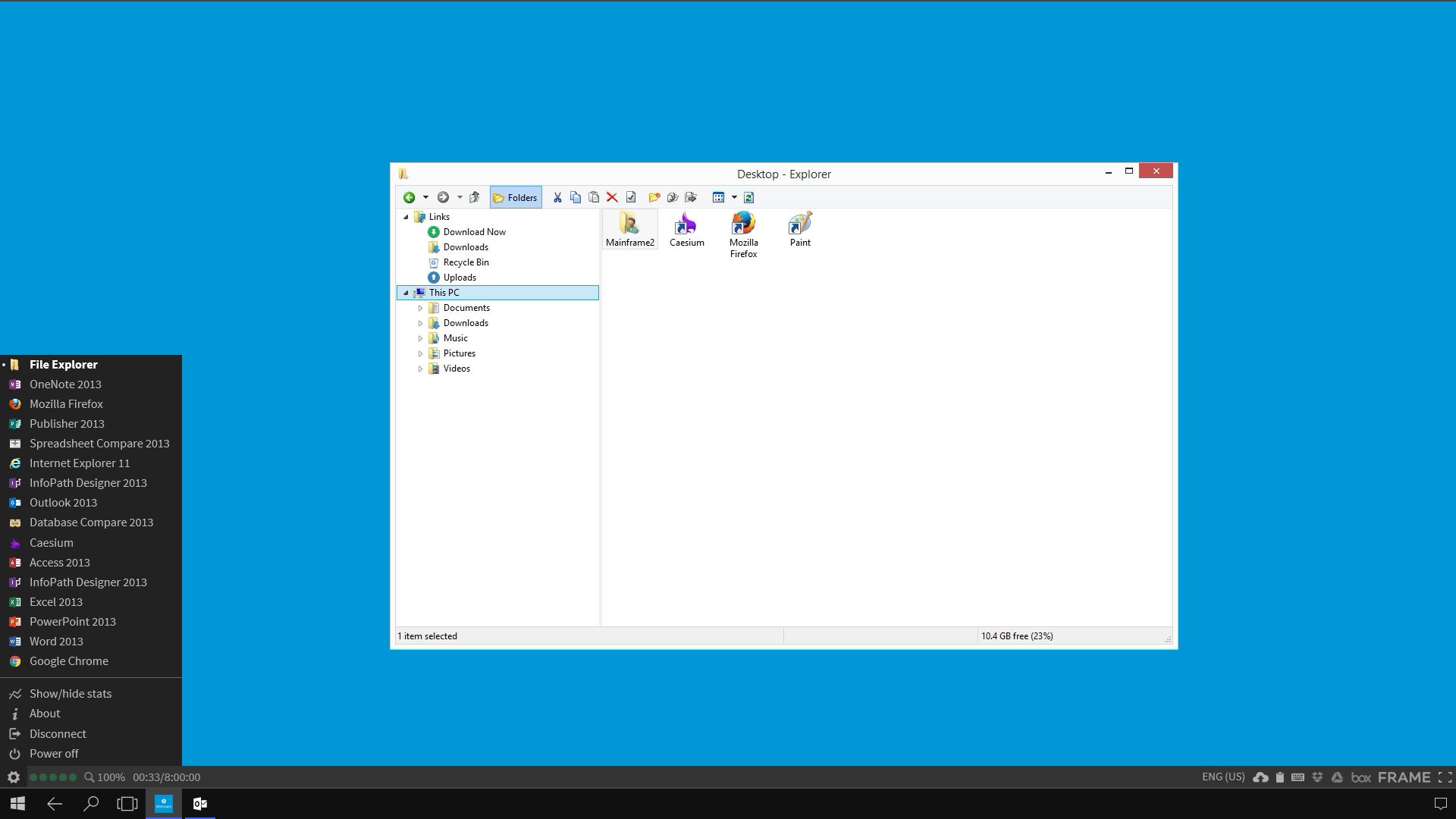
Task: Click the taskbar search magnifier
Action: point(91,804)
